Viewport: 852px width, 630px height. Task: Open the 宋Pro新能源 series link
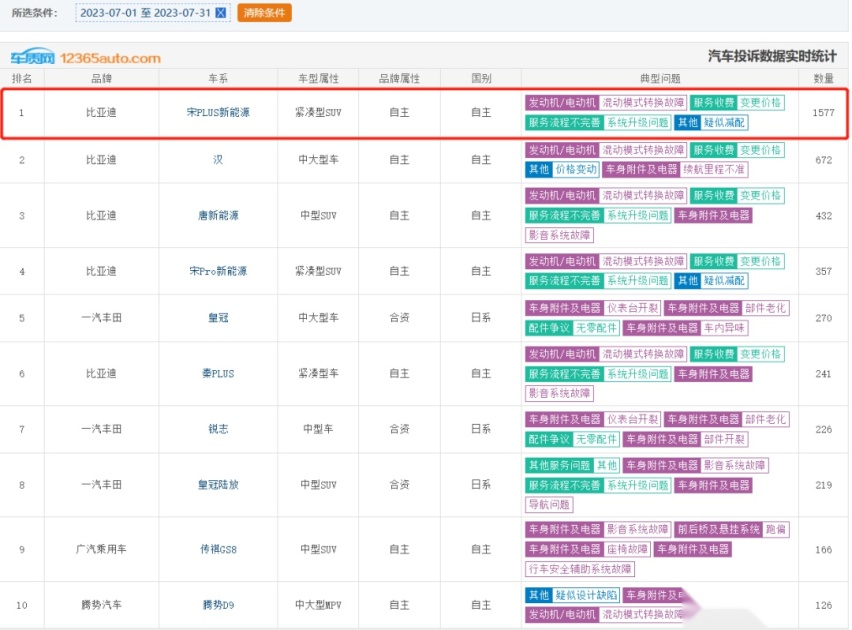click(x=218, y=271)
